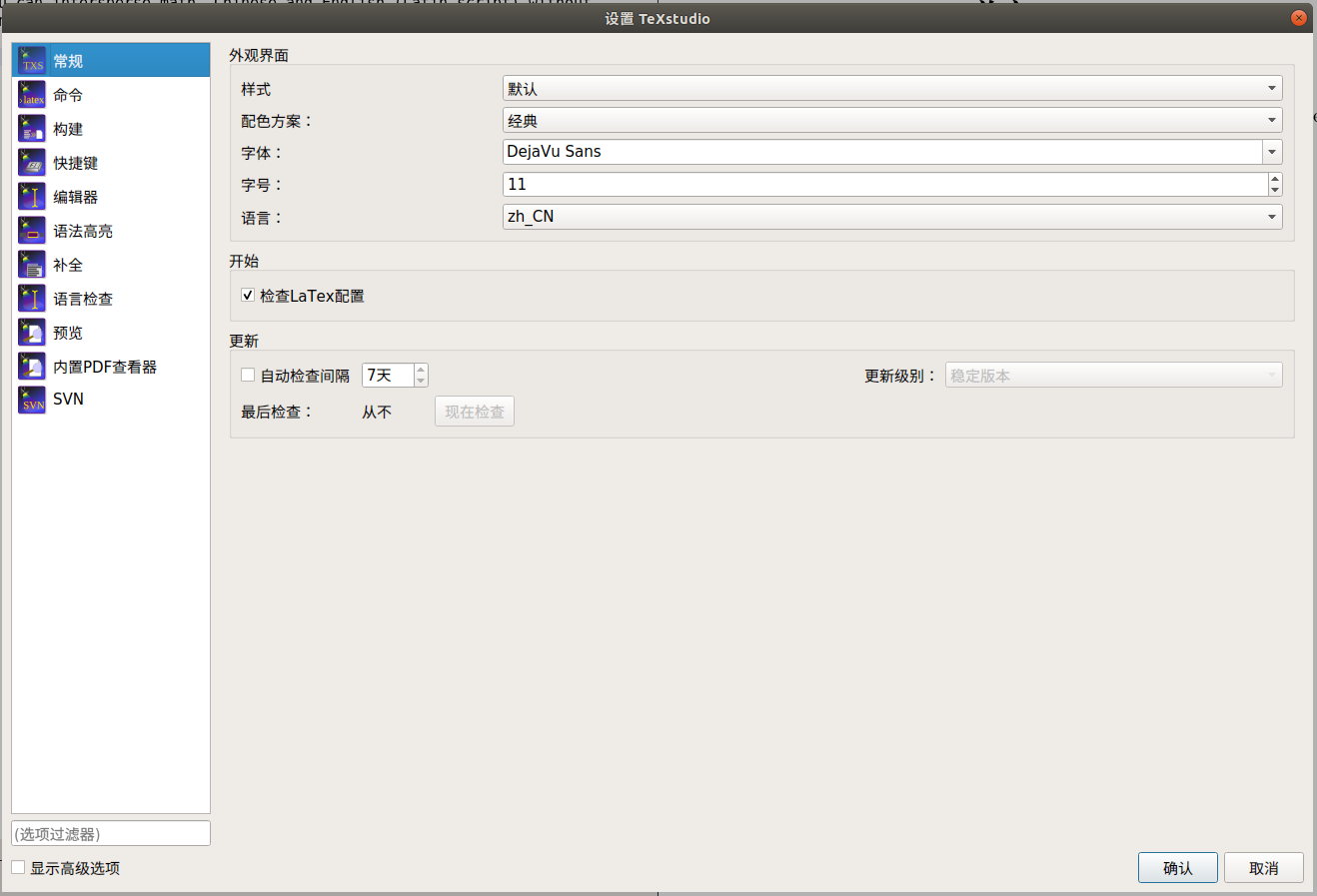Image resolution: width=1317 pixels, height=896 pixels.
Task: Click the 取消 button
Action: click(x=1264, y=868)
